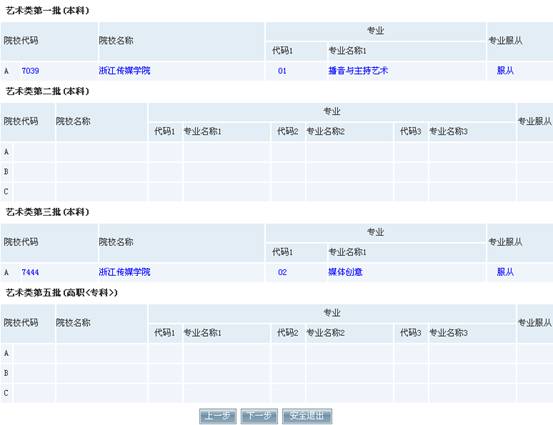Click the 安全退出 button
The width and height of the screenshot is (553, 425).
click(307, 416)
